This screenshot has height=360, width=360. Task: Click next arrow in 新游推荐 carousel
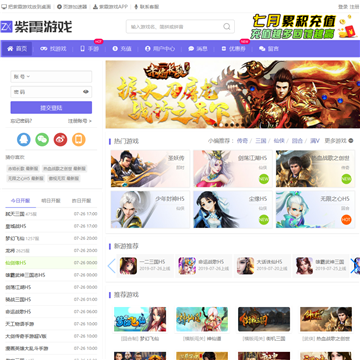[x=354, y=266]
